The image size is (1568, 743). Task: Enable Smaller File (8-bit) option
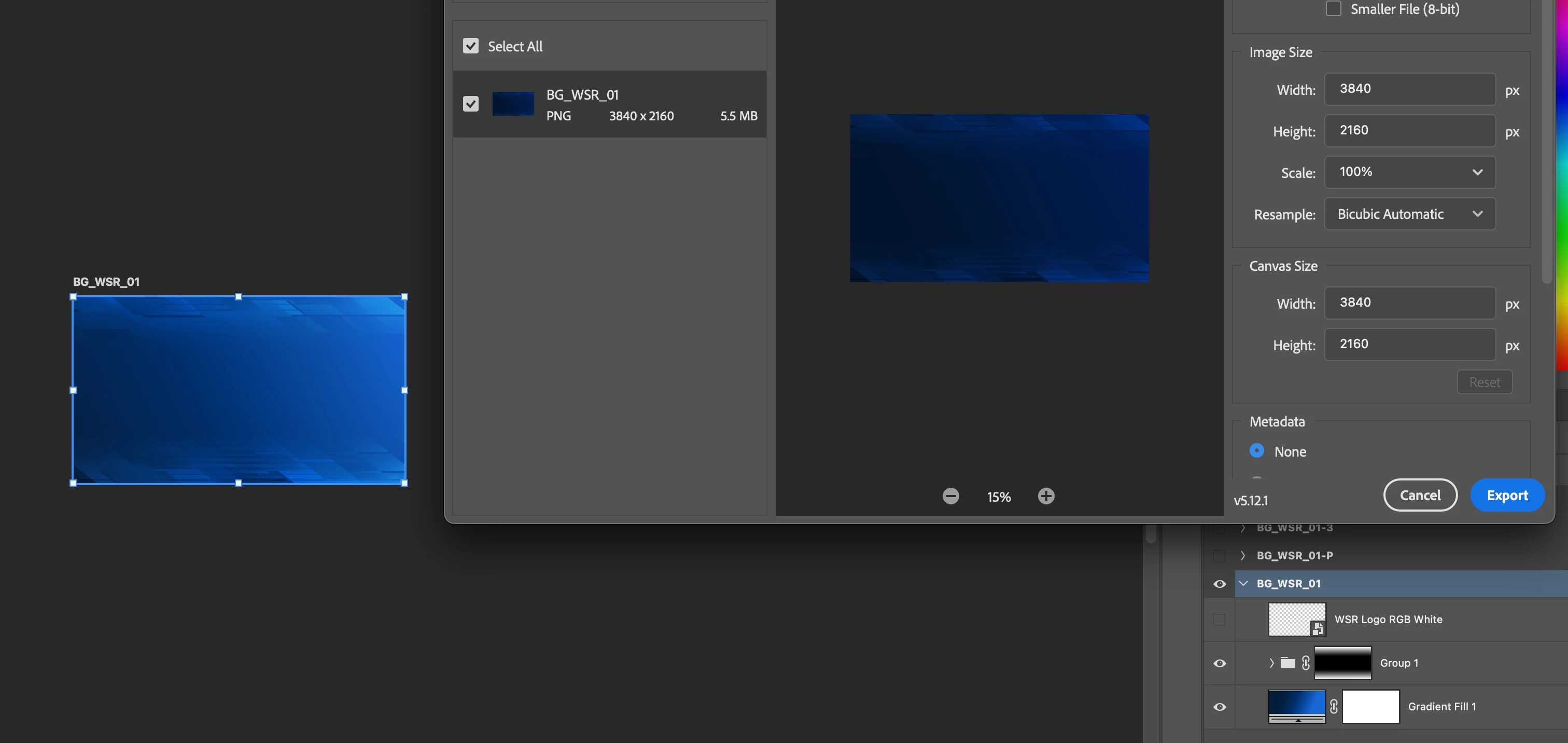1333,8
